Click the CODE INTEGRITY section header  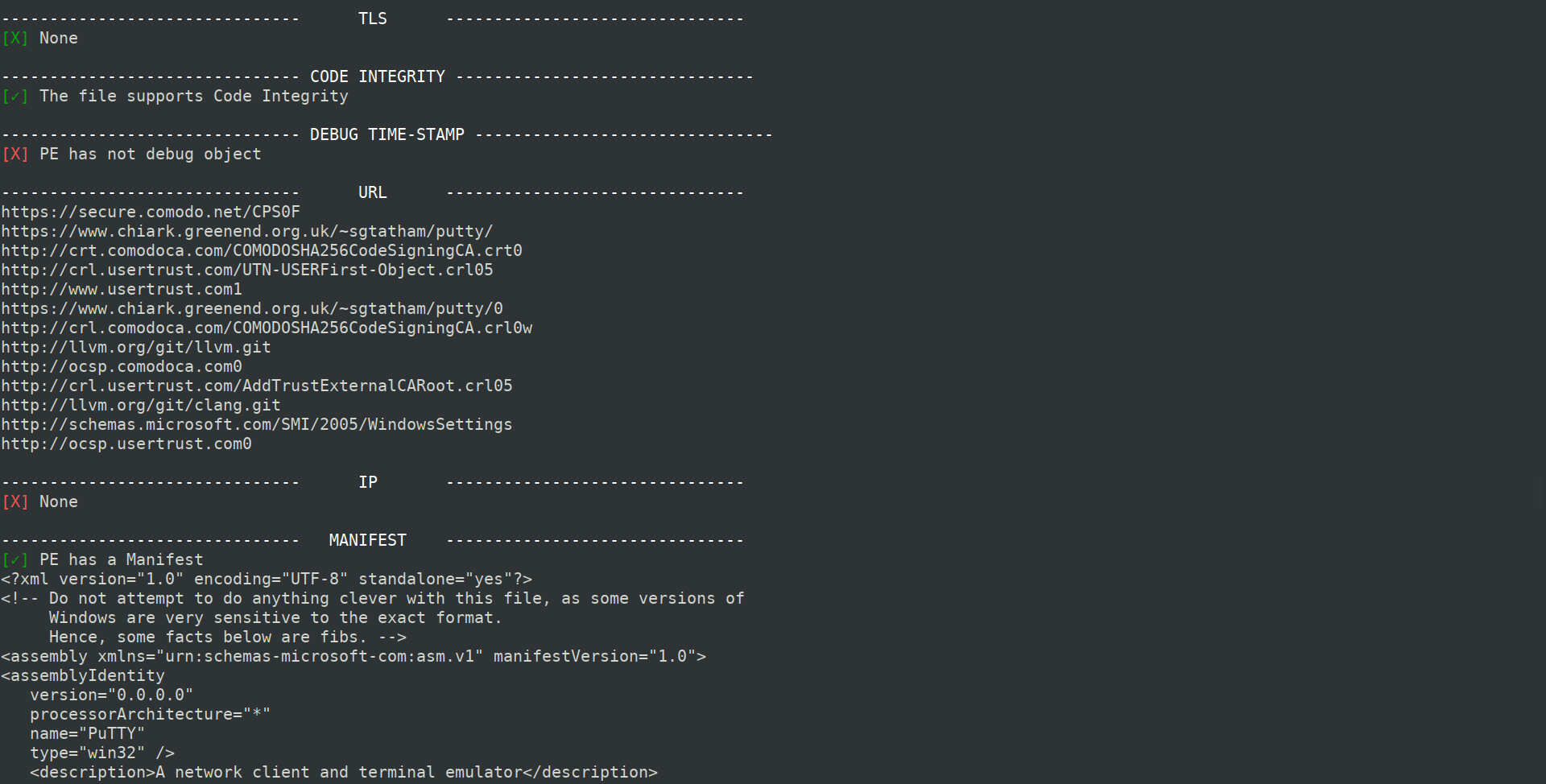click(378, 76)
